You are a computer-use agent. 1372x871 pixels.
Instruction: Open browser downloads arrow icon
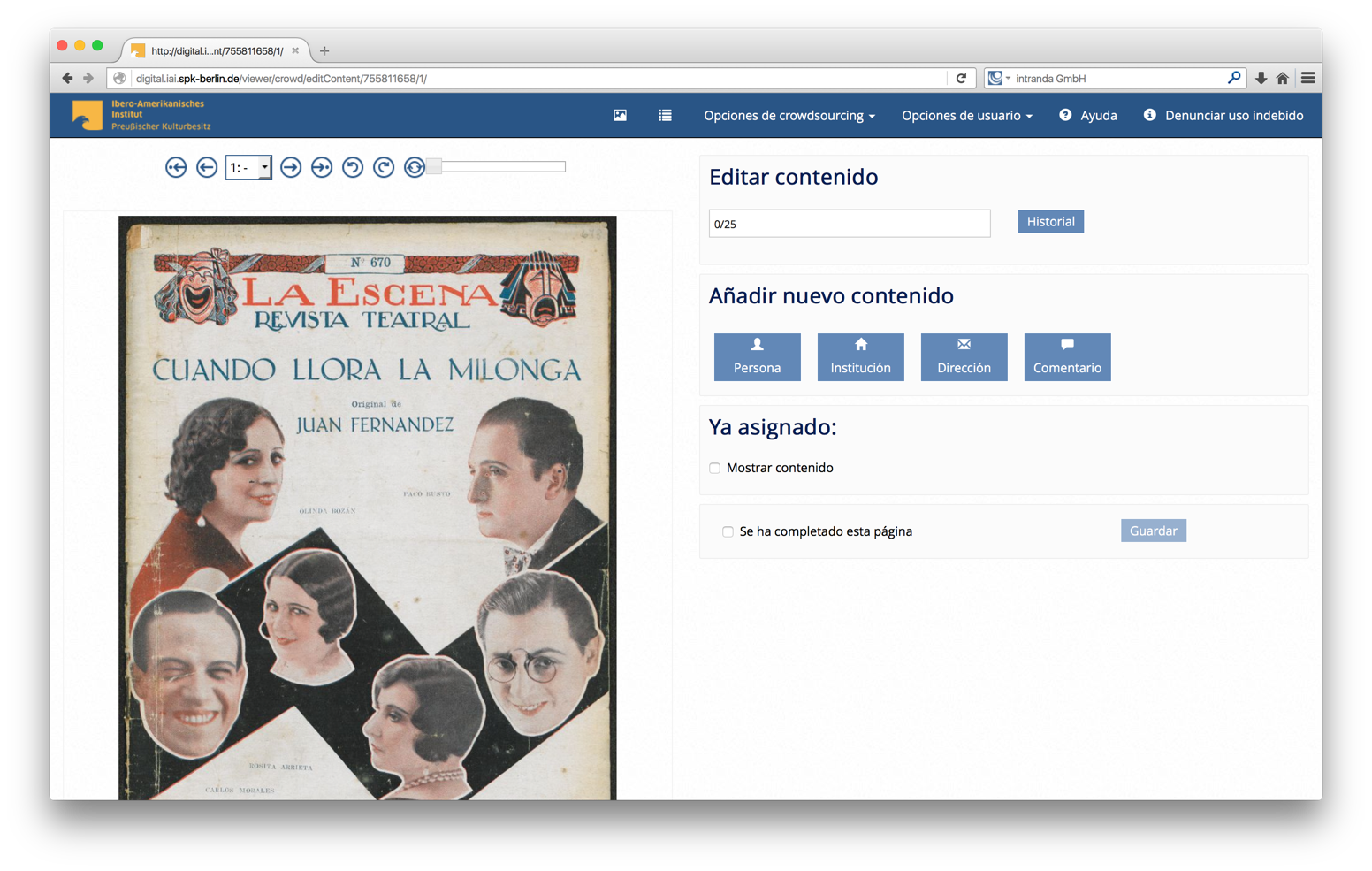[1261, 79]
